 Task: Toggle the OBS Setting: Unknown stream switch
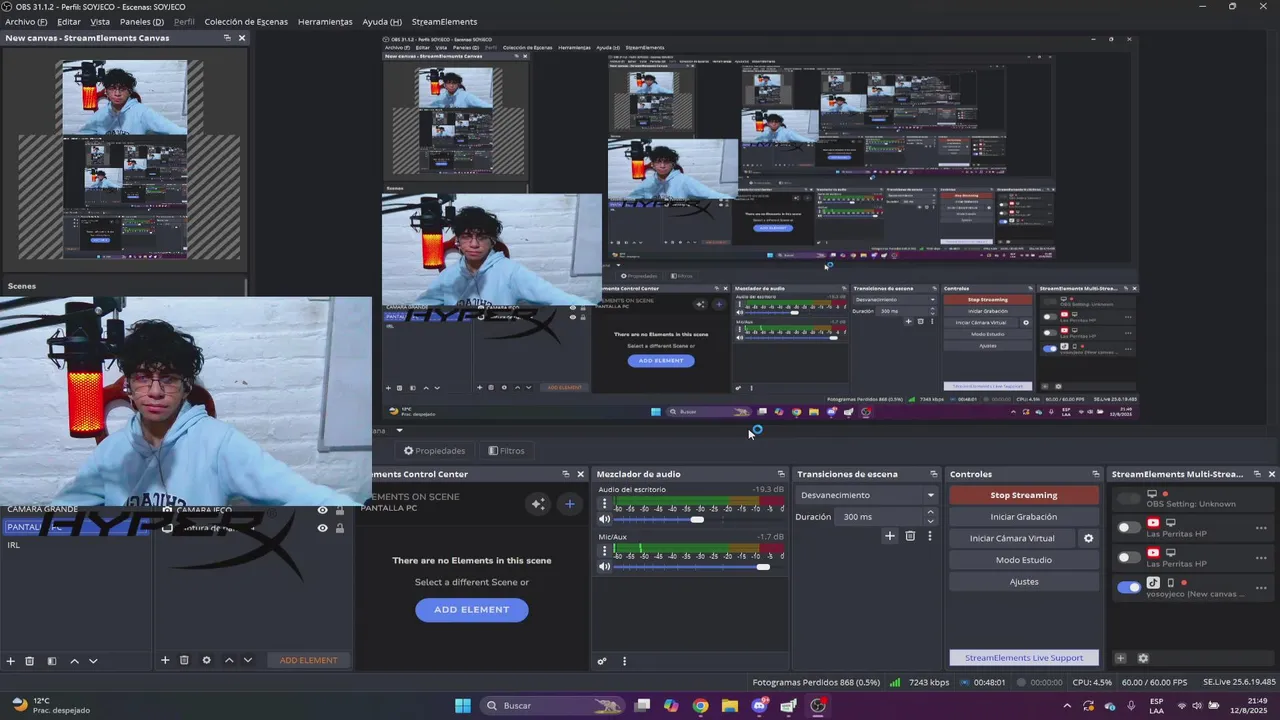click(x=1129, y=499)
